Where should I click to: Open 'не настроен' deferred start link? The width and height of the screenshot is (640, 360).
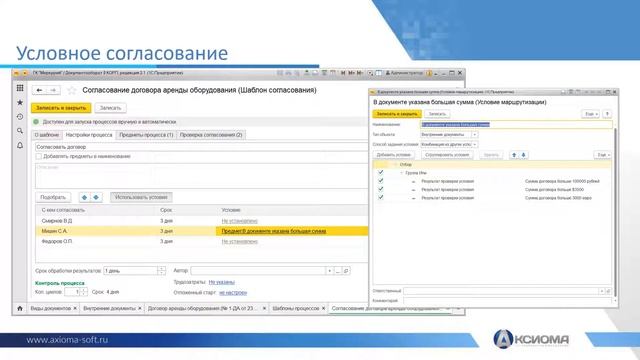233,293
